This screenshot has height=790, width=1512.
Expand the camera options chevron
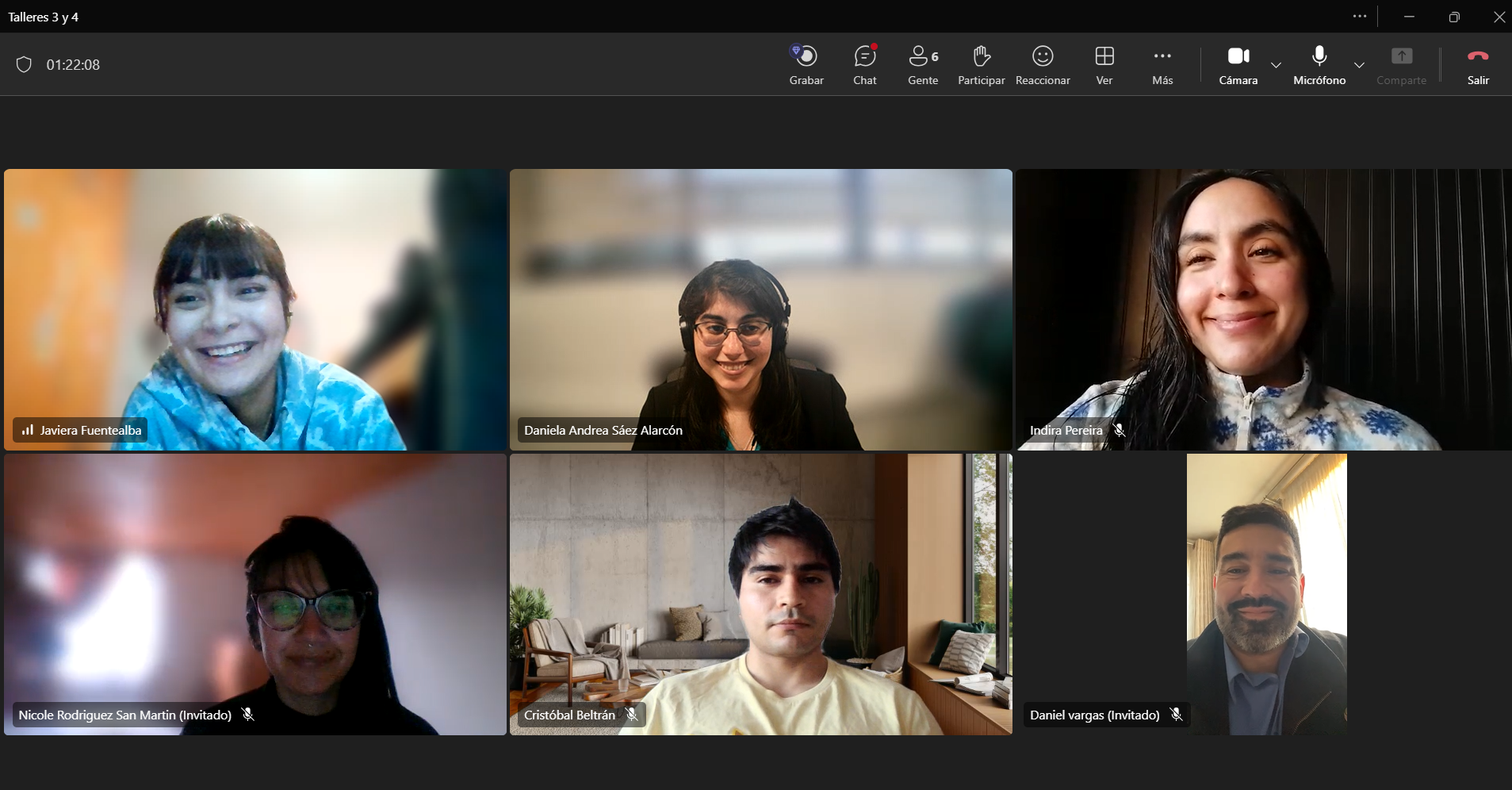pyautogui.click(x=1276, y=65)
